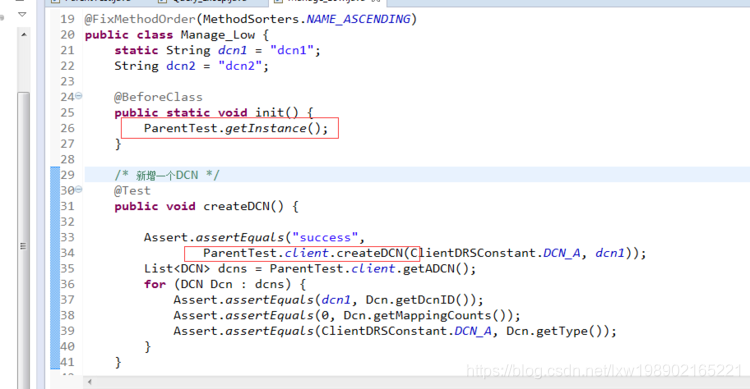Click closing brace on line 41
The width and height of the screenshot is (750, 389).
pos(118,362)
